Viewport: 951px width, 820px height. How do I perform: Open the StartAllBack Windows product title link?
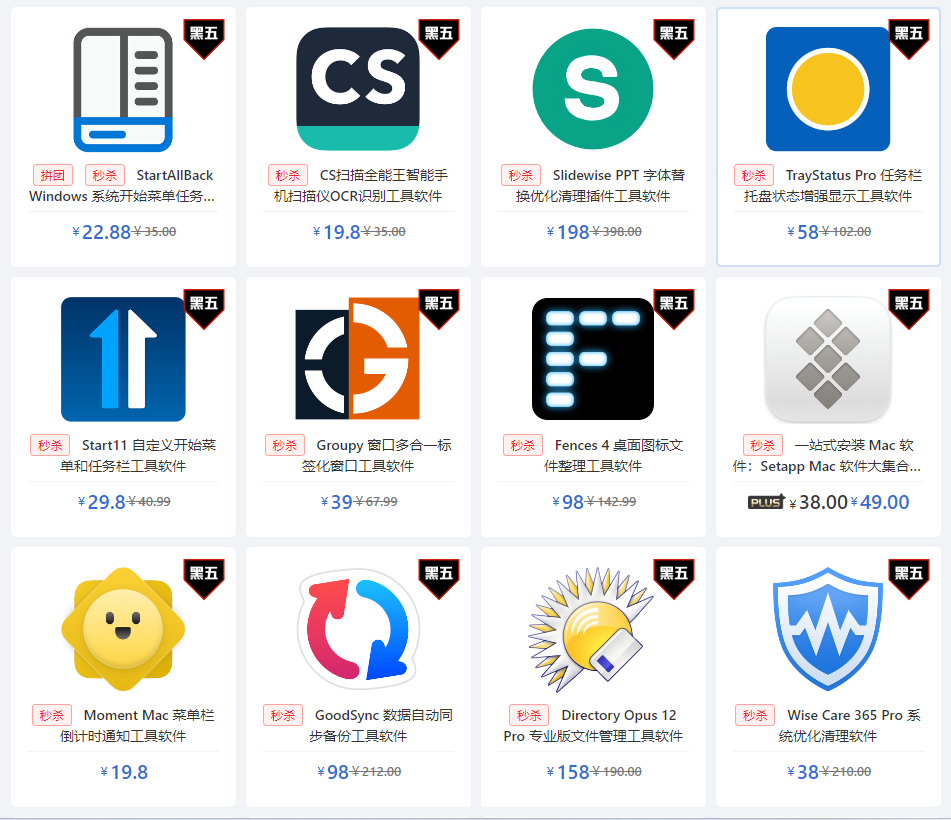122,186
